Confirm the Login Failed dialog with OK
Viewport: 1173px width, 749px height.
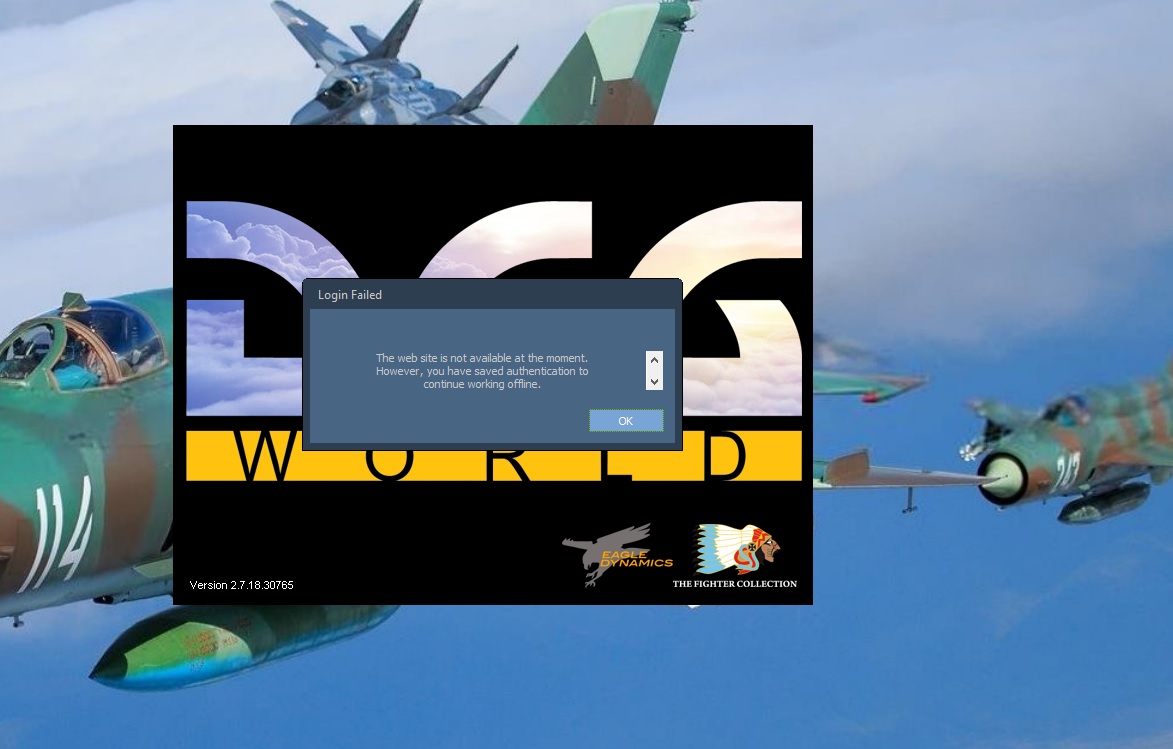(625, 421)
